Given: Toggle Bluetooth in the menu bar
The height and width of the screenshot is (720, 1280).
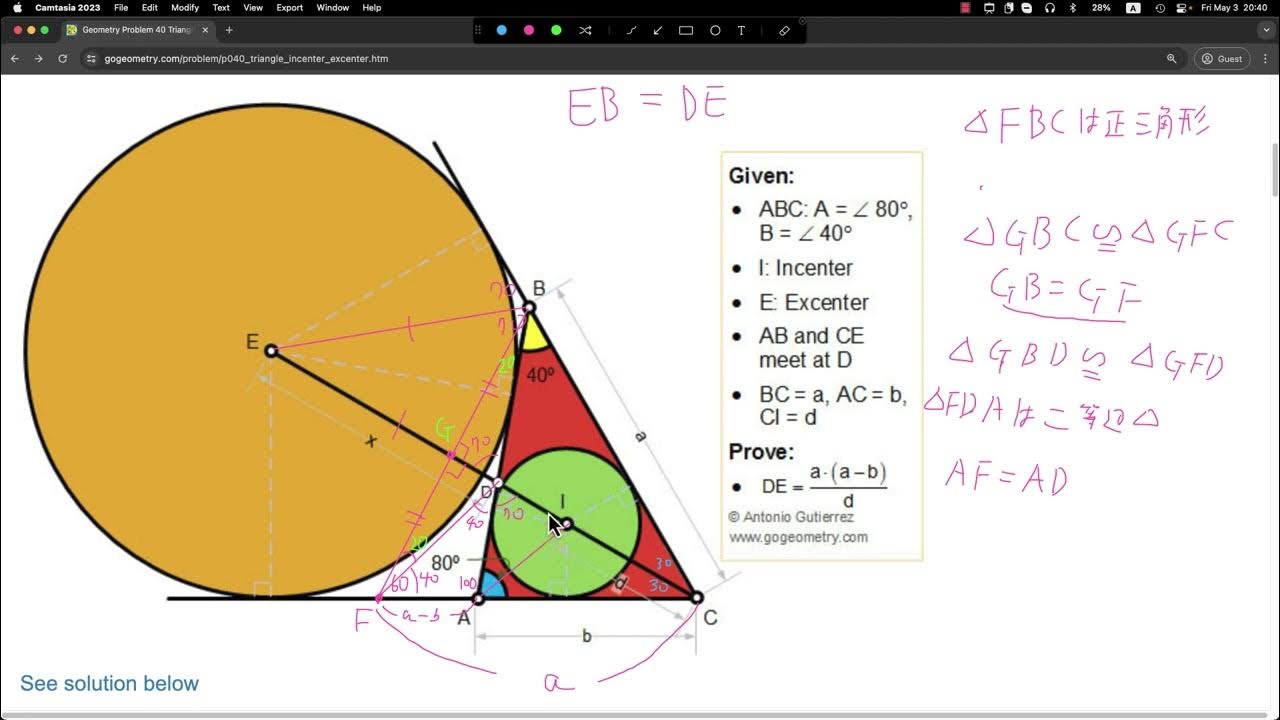Looking at the screenshot, I should [x=1071, y=8].
